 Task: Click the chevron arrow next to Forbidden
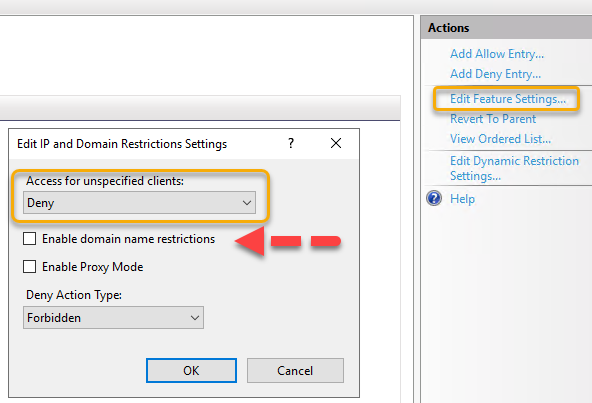point(195,318)
